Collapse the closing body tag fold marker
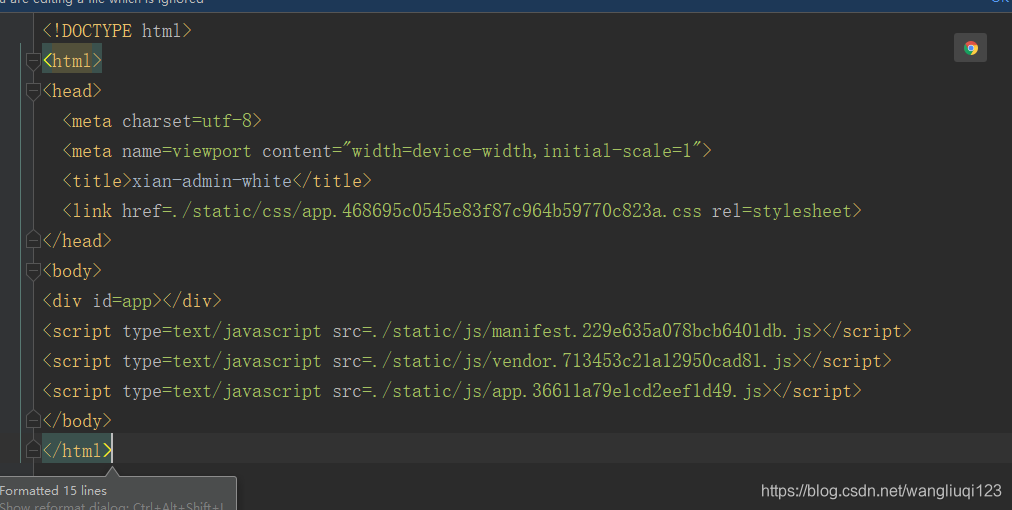Viewport: 1012px width, 510px height. pos(34,421)
